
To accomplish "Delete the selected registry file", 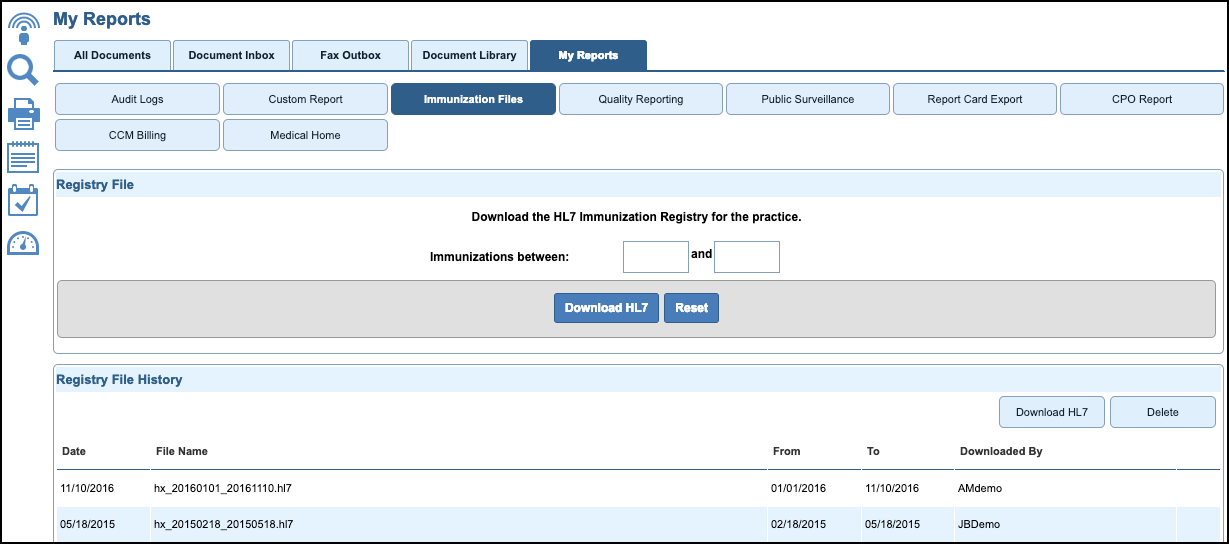I will pyautogui.click(x=1162, y=412).
